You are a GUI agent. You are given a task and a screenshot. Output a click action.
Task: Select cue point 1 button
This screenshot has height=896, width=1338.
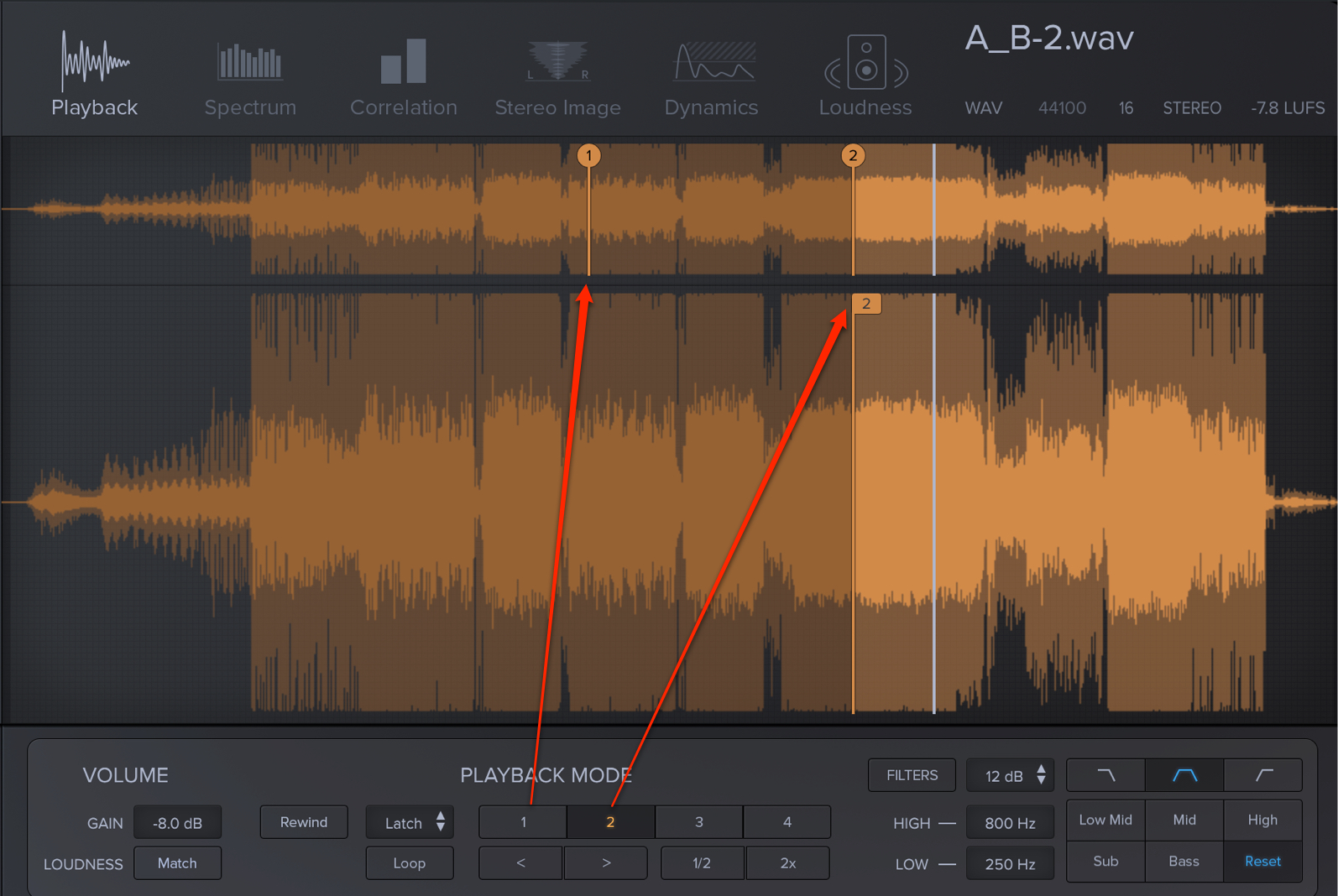[x=523, y=822]
